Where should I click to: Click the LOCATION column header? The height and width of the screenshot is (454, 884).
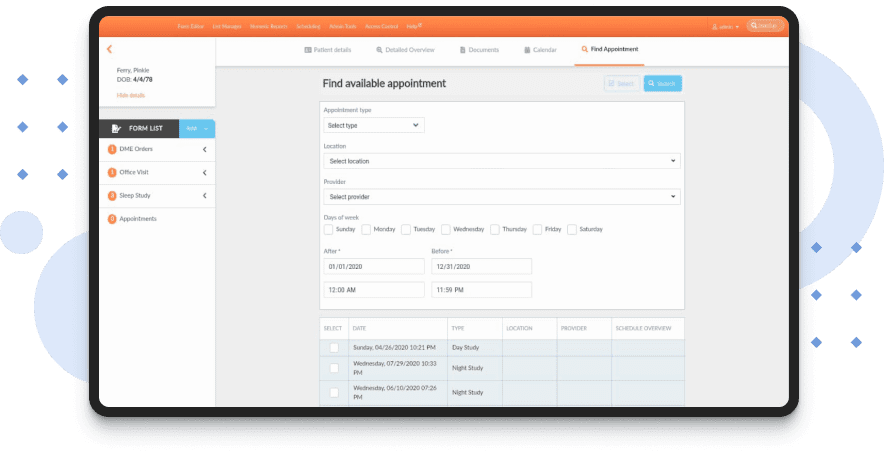529,328
